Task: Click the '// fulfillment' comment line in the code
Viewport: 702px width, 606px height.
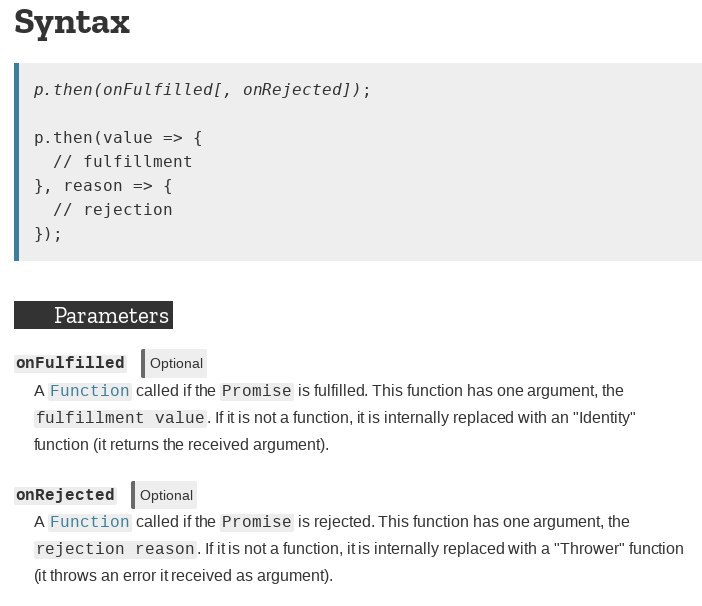Action: (123, 162)
